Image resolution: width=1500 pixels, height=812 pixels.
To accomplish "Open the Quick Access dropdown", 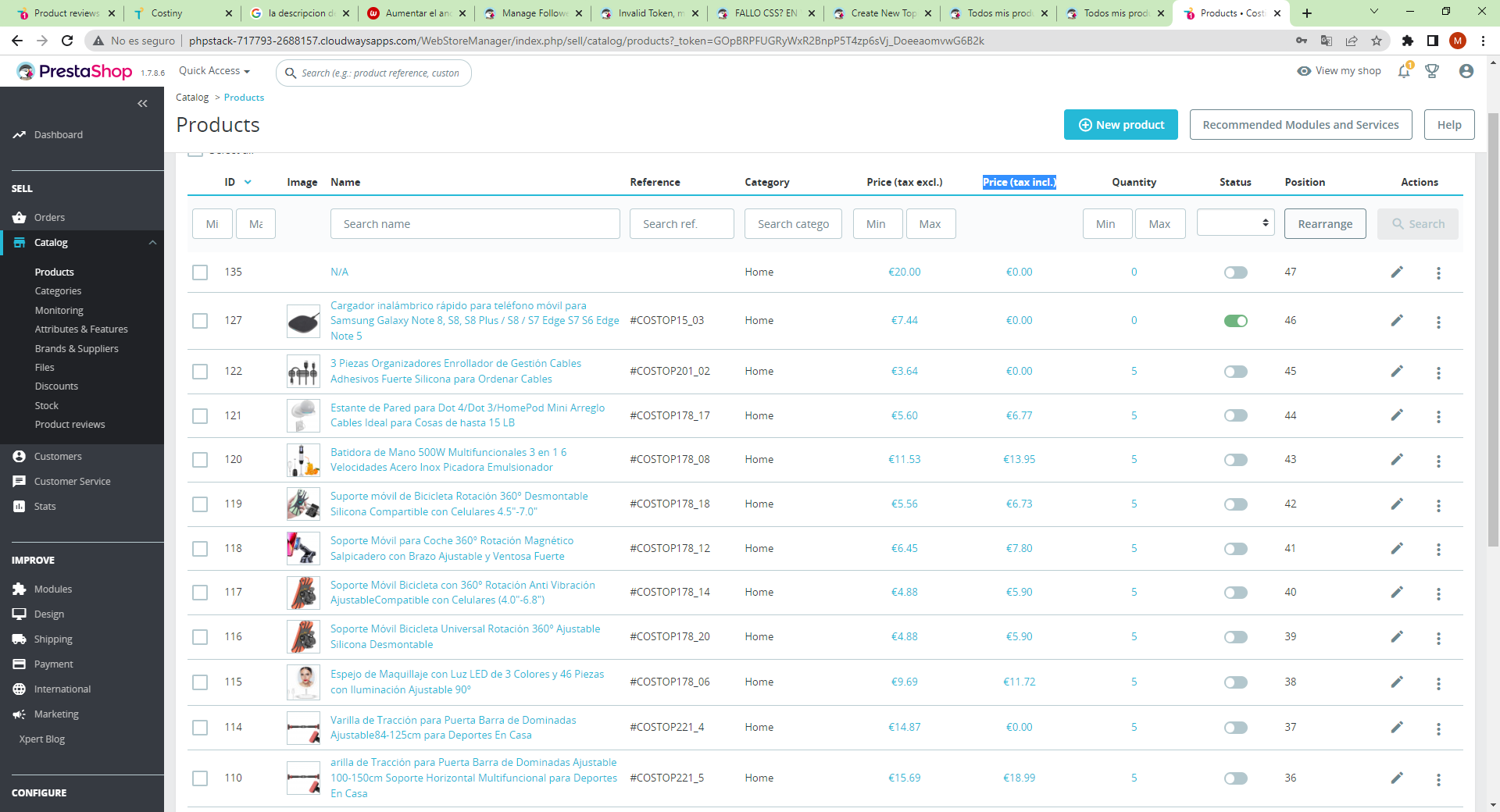I will click(214, 71).
